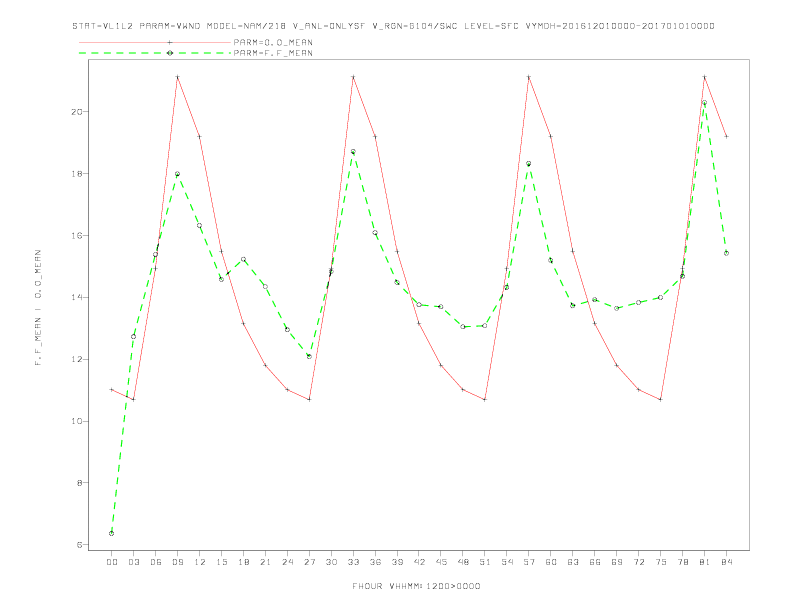Select the red O.O_MEAN peak at hour 09
Image resolution: width=792 pixels, height=612 pixels.
(177, 77)
